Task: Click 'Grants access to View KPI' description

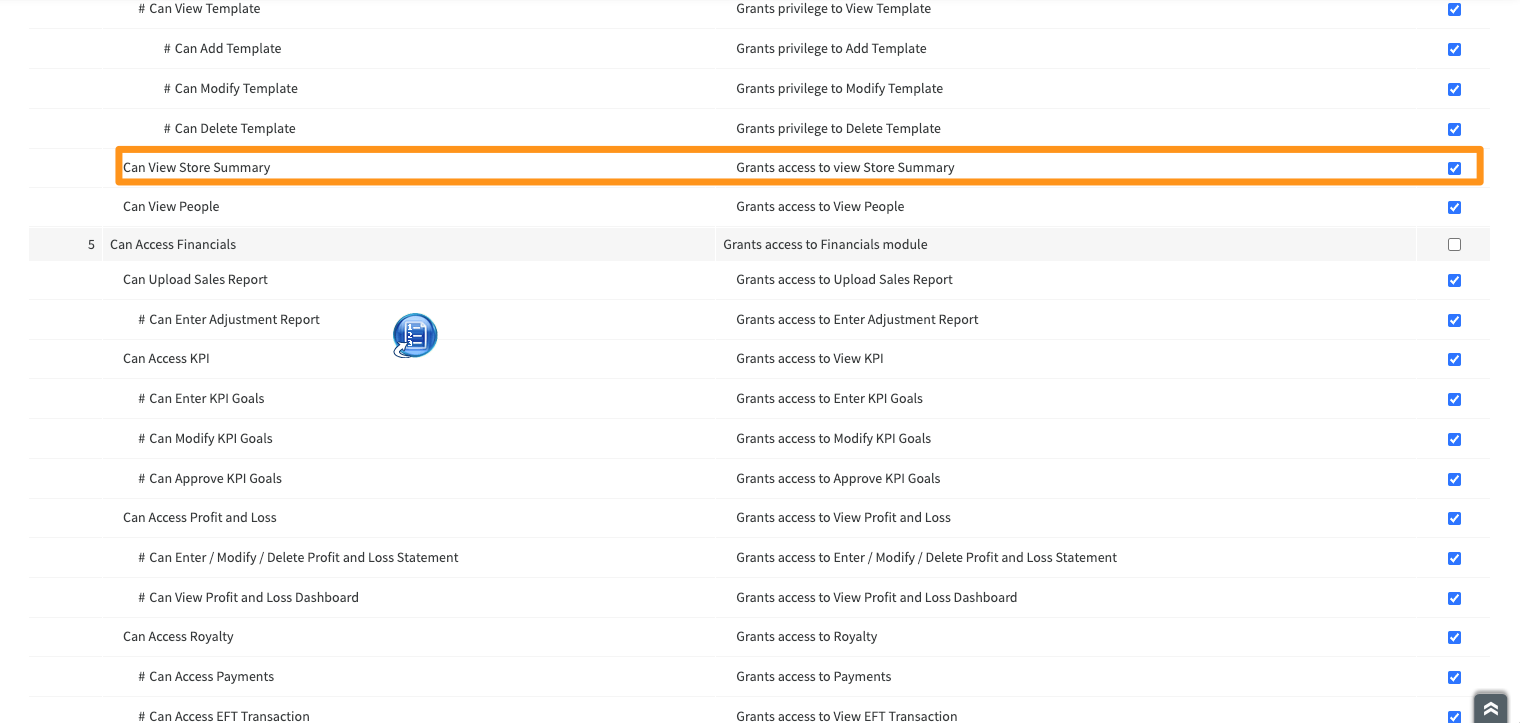Action: point(810,358)
